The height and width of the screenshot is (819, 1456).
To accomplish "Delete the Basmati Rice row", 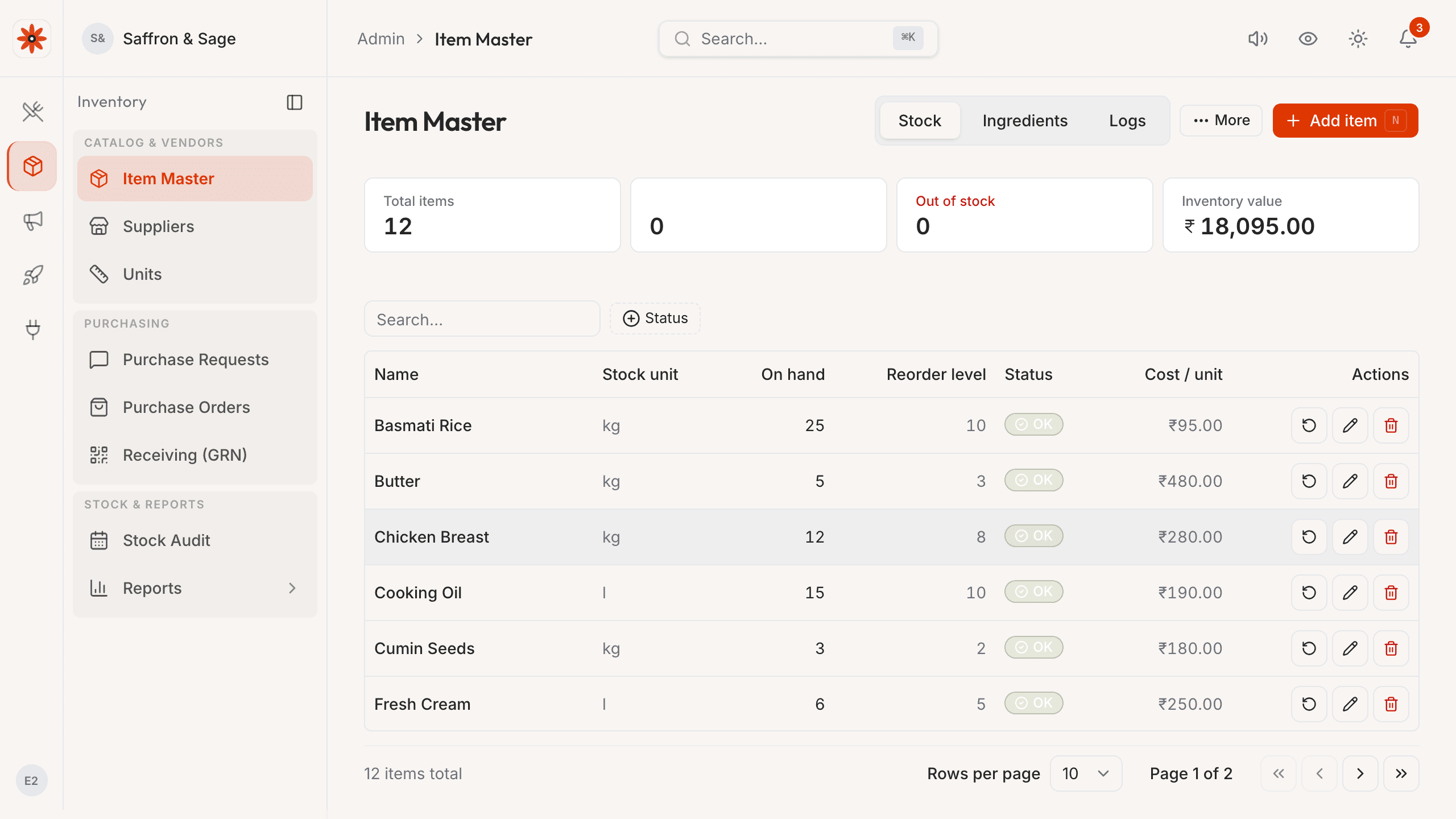I will point(1391,425).
